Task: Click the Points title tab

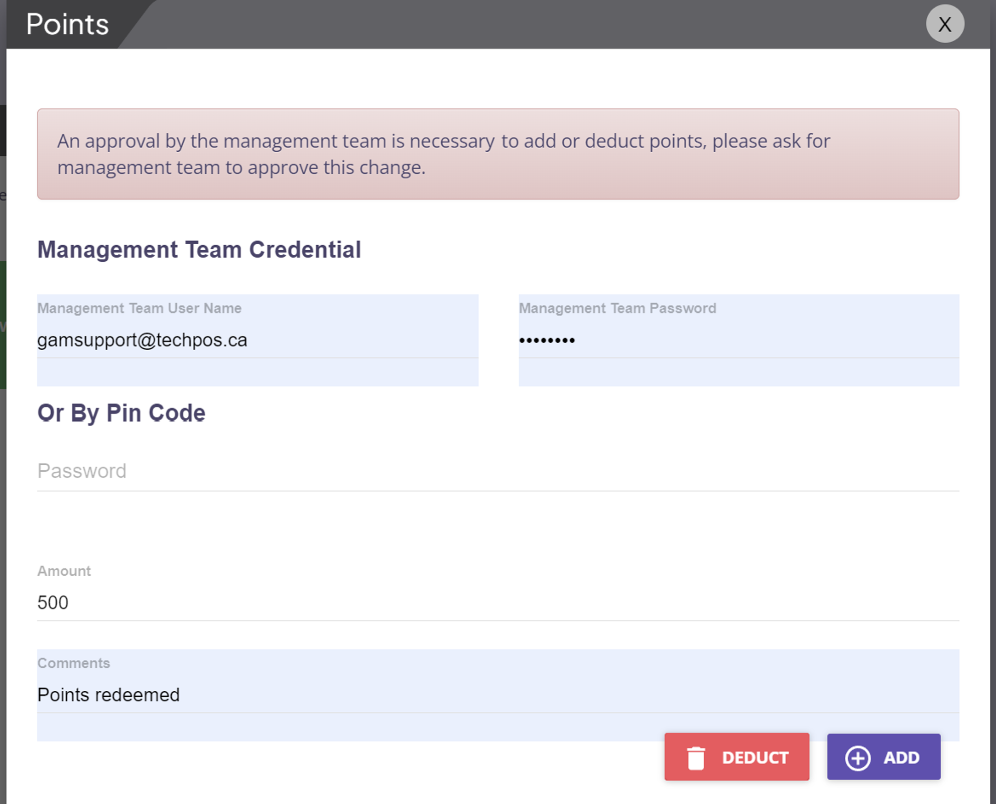Action: pyautogui.click(x=68, y=24)
